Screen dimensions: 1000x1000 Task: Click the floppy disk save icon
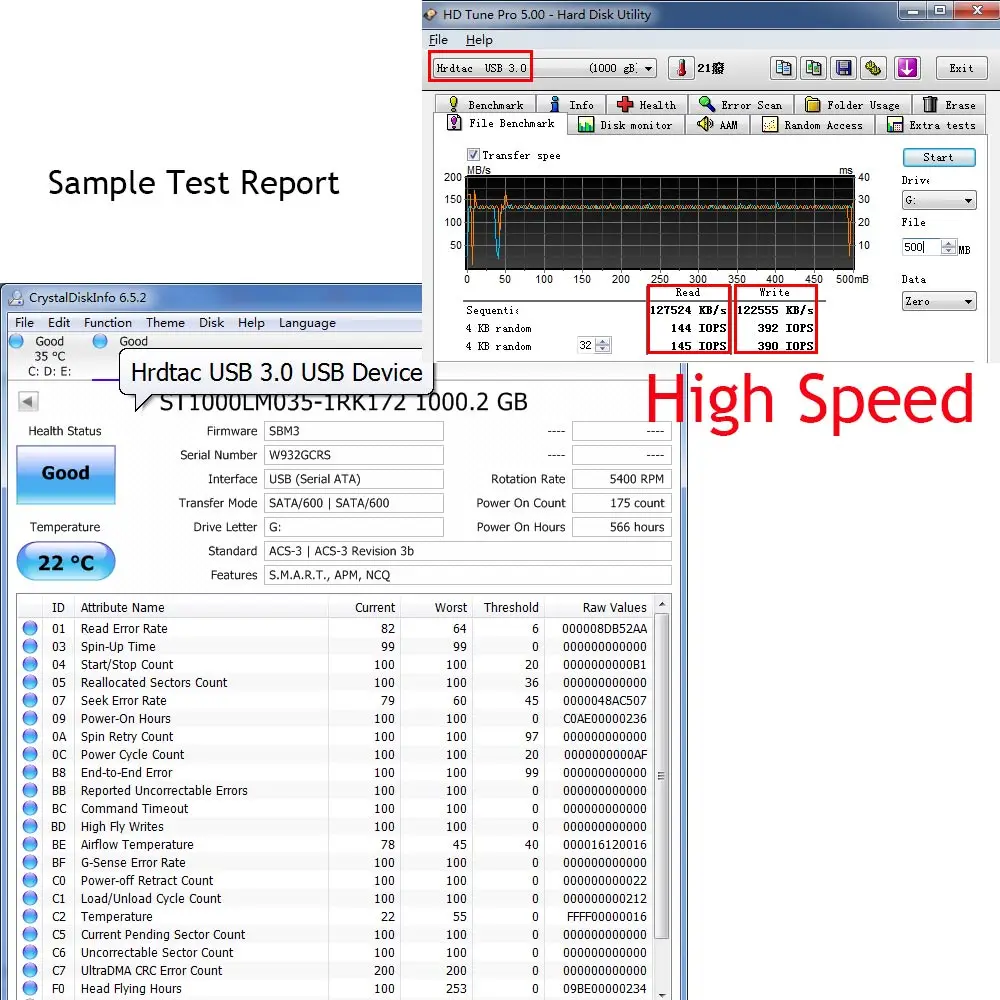click(843, 68)
